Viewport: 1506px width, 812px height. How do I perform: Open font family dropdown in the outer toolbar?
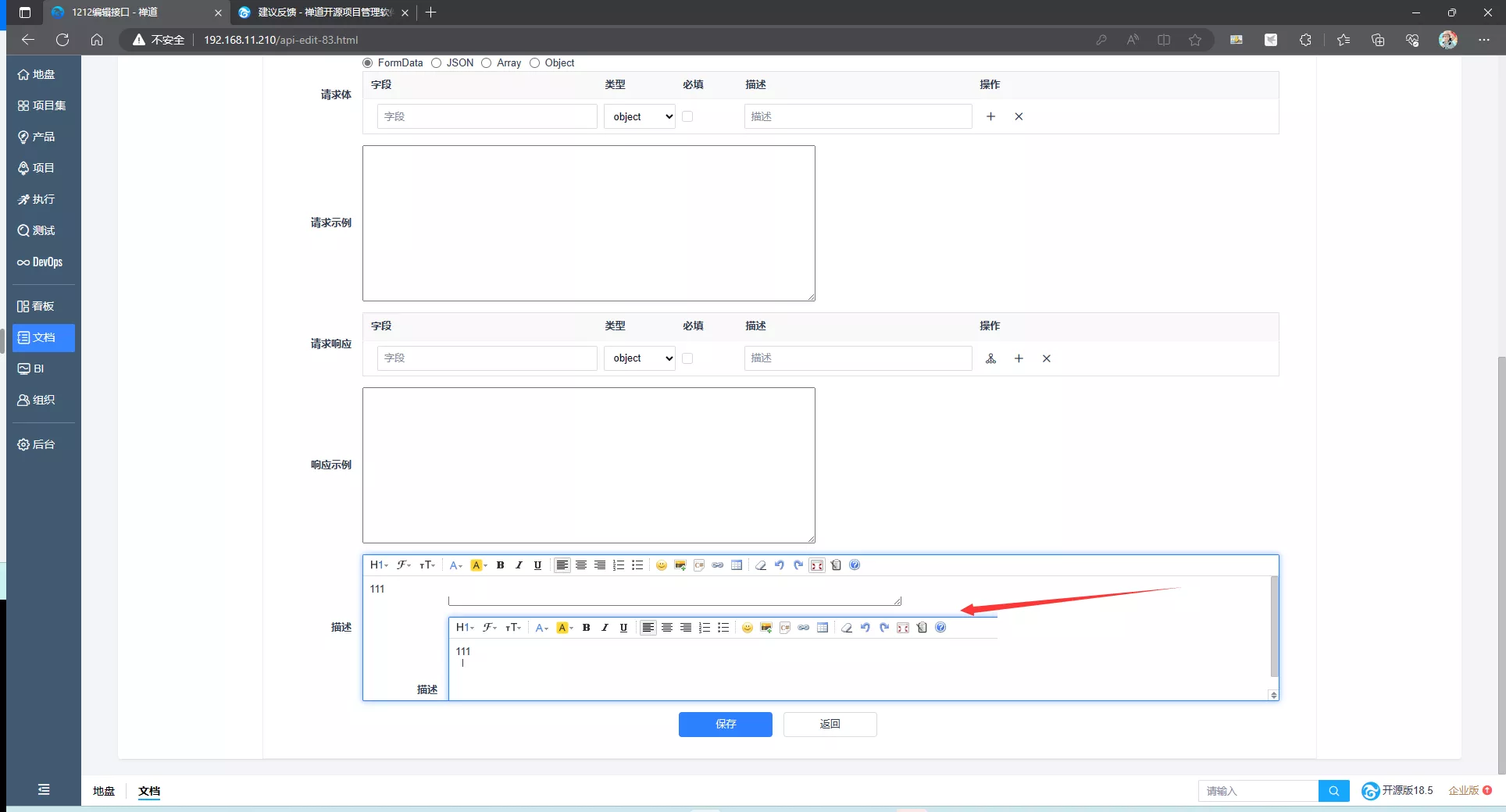pyautogui.click(x=404, y=565)
